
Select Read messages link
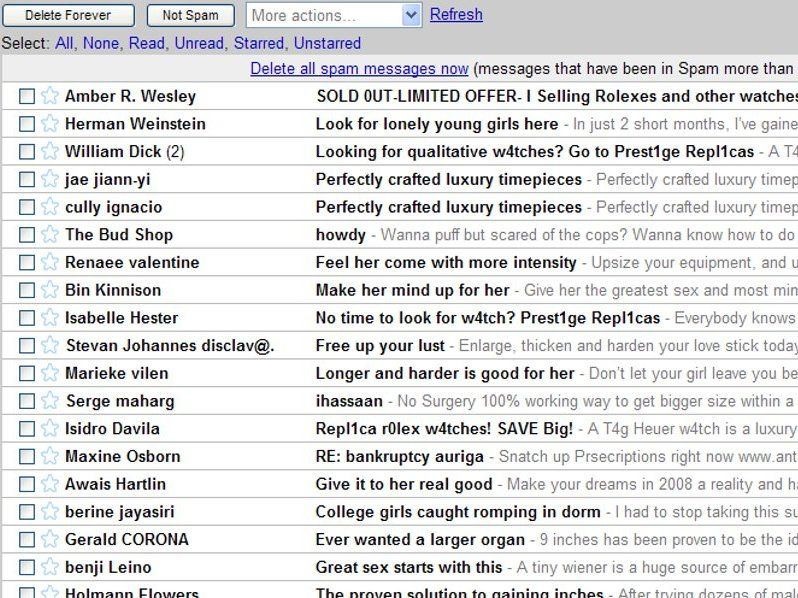click(x=147, y=43)
